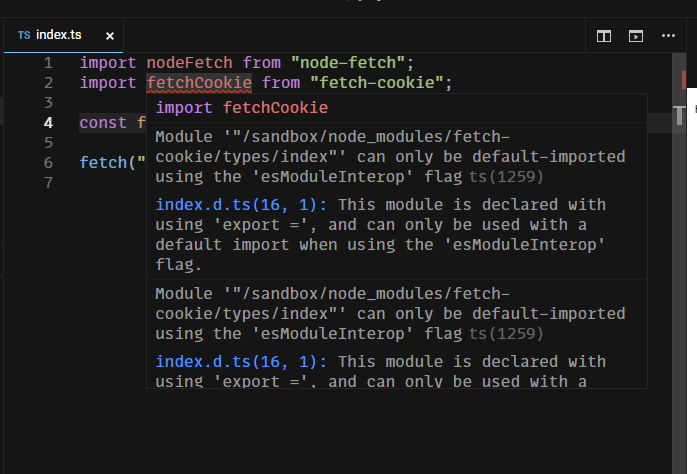Click the "node-fetch" string on line 1
This screenshot has height=474, width=697.
[x=348, y=63]
